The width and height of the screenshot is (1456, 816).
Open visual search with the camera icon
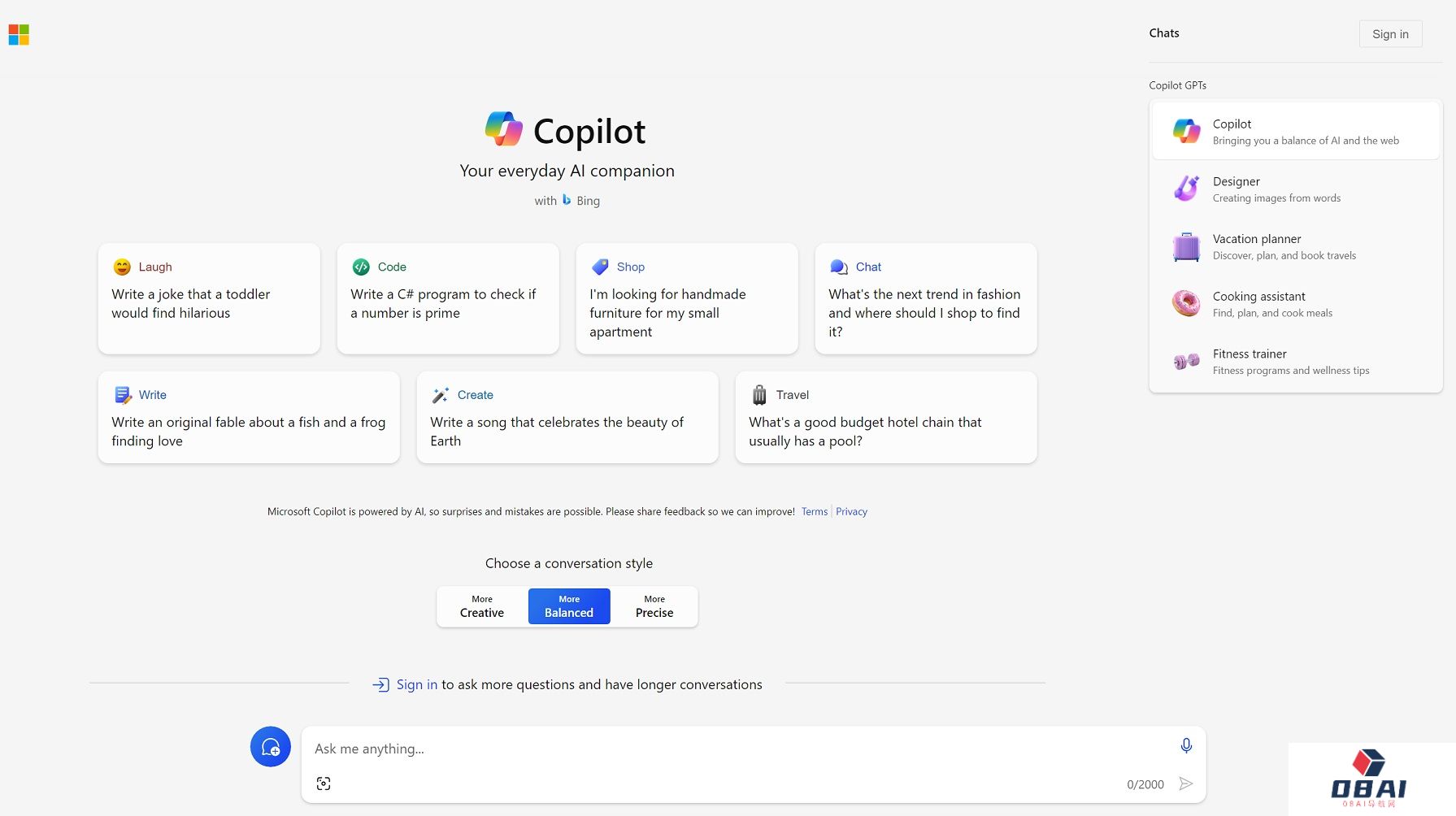click(323, 783)
